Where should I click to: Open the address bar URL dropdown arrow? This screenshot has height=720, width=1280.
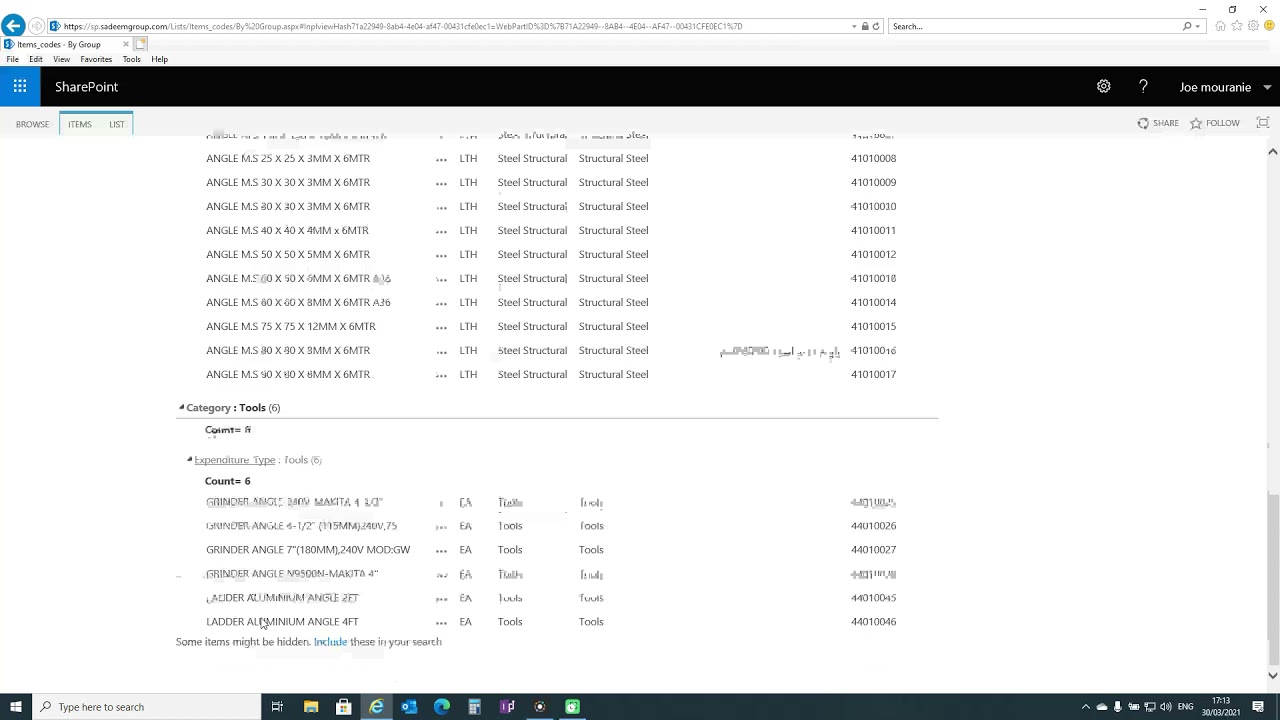pyautogui.click(x=854, y=26)
